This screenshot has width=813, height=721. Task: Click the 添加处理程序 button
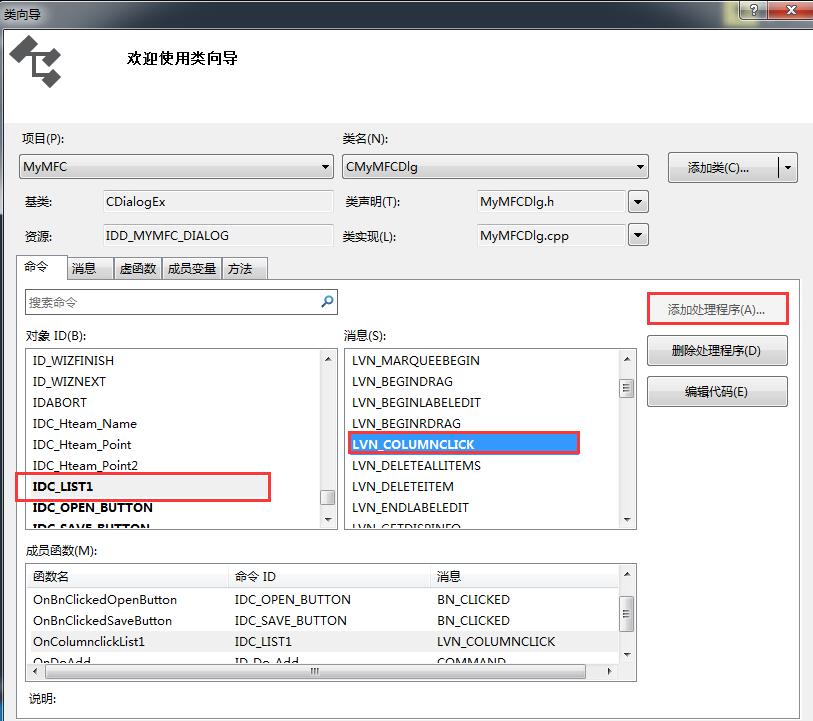pyautogui.click(x=717, y=309)
